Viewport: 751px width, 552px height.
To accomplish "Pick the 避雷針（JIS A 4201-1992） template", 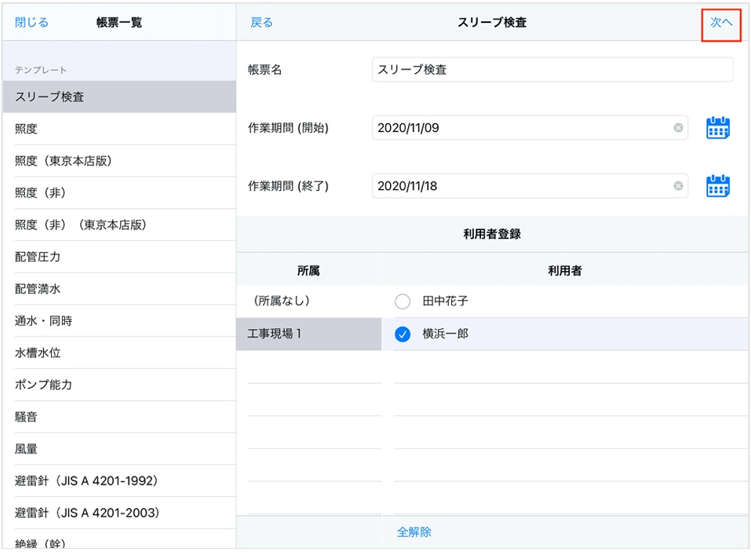I will pyautogui.click(x=118, y=481).
